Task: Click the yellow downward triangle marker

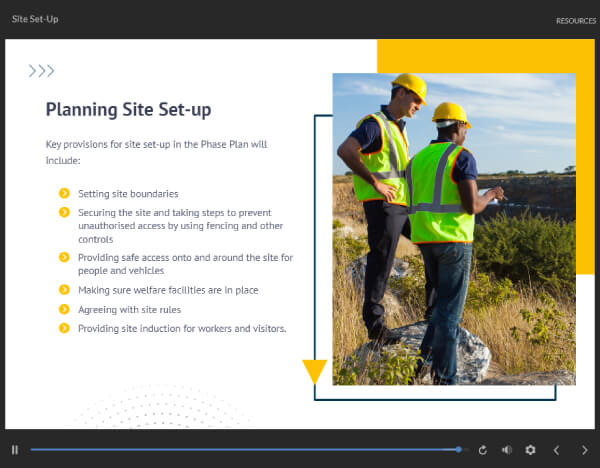Action: (315, 372)
